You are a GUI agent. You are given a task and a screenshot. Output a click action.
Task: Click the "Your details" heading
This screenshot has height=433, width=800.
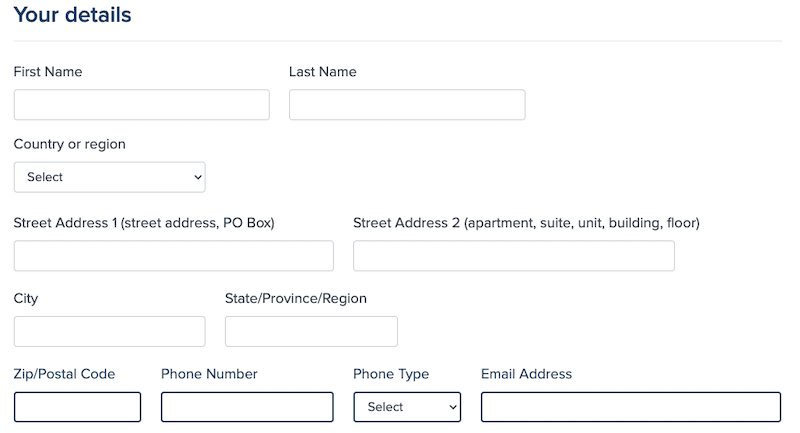(x=72, y=15)
